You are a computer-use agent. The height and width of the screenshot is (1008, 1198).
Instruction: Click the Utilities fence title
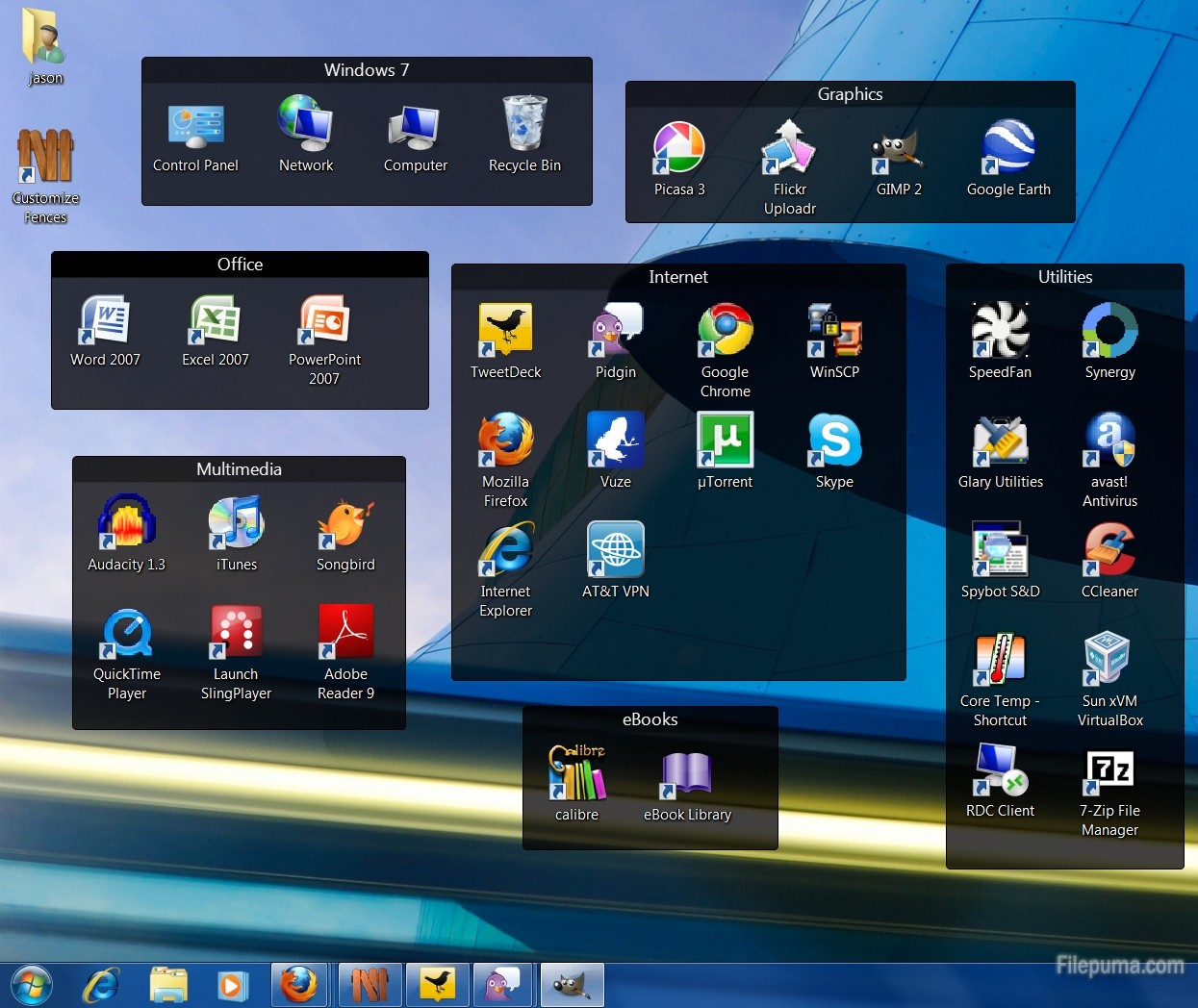click(1065, 277)
